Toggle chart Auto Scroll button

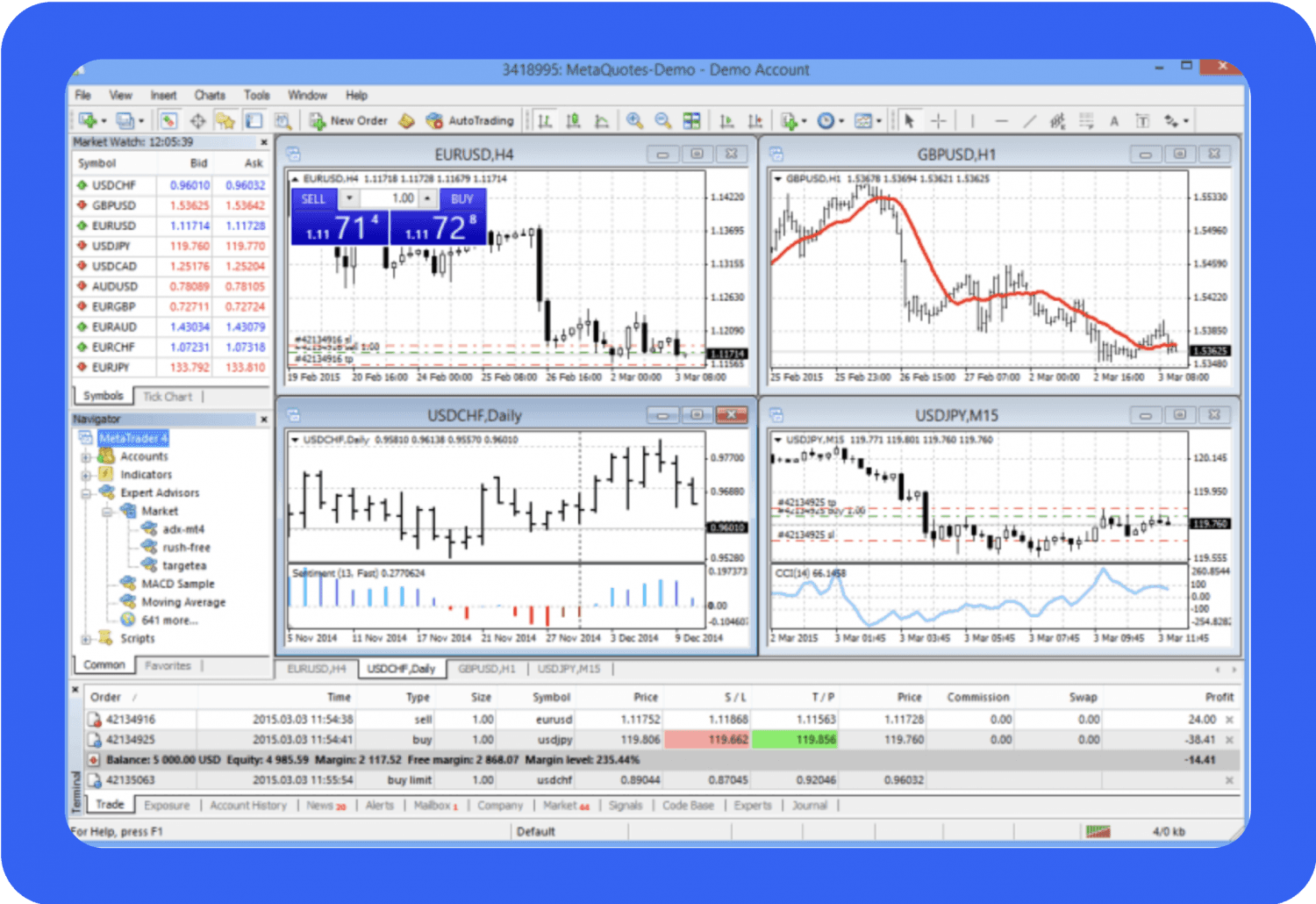(x=726, y=120)
